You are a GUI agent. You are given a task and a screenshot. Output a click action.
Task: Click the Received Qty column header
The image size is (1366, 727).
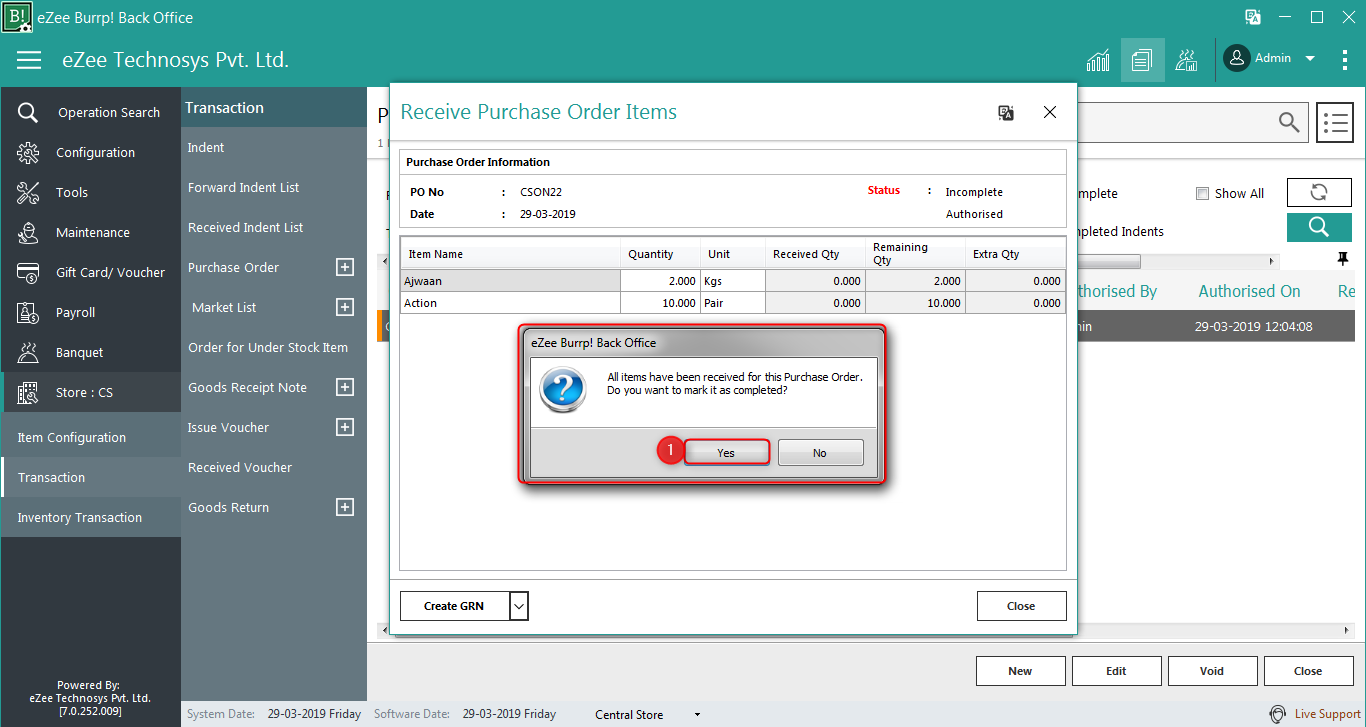[x=815, y=254]
